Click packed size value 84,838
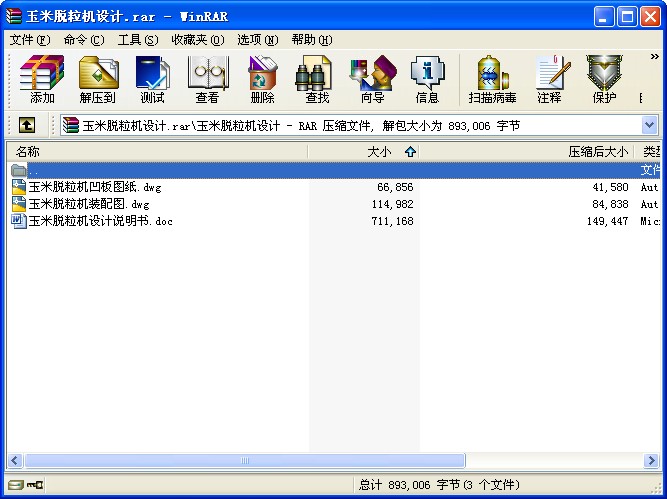 (610, 204)
